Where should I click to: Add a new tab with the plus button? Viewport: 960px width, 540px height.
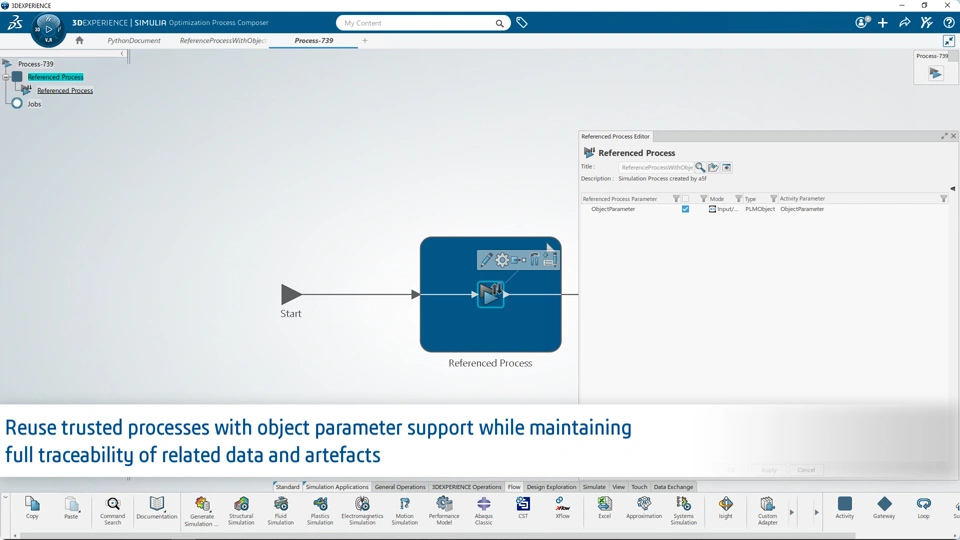(x=365, y=40)
